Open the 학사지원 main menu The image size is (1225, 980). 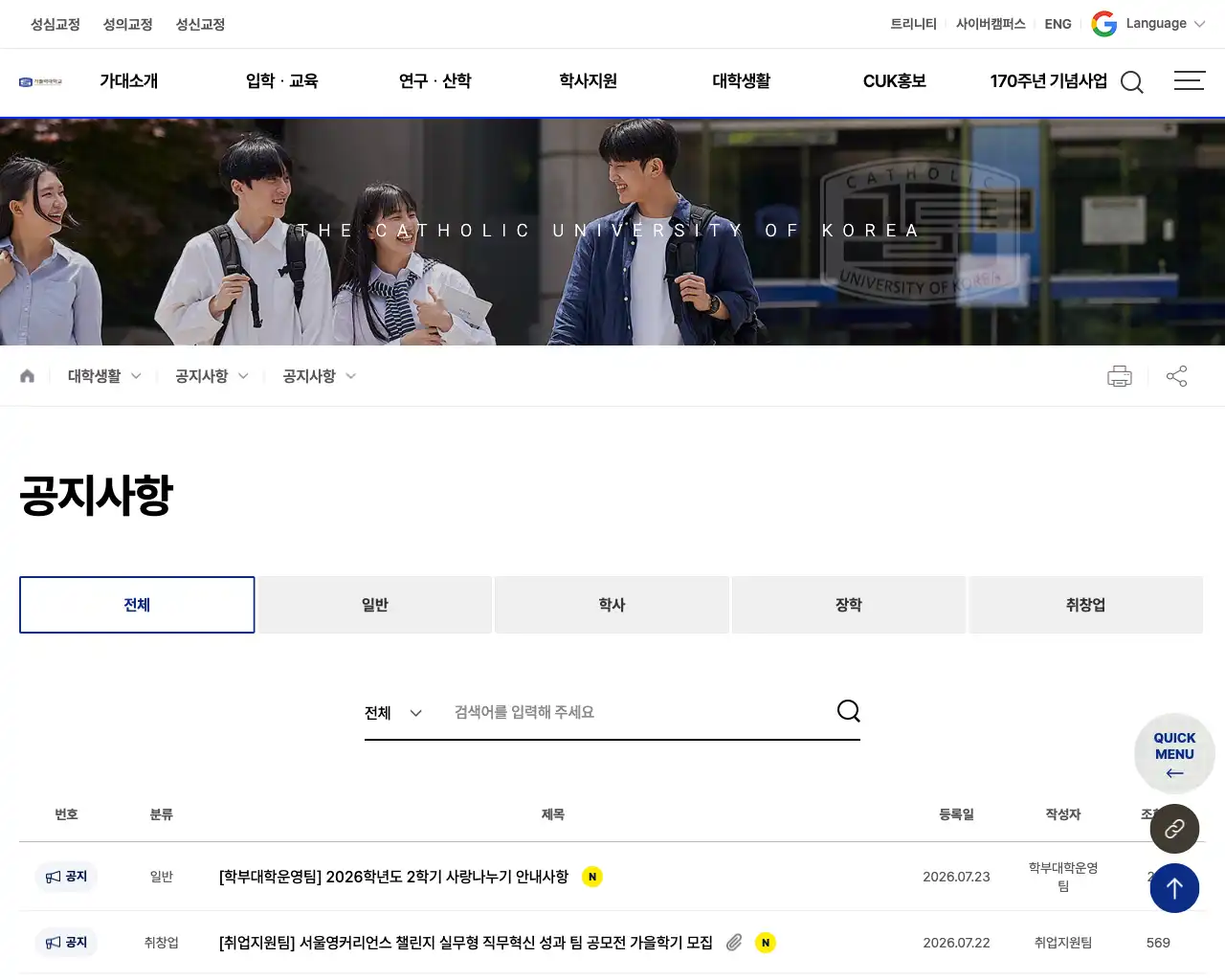pos(589,81)
